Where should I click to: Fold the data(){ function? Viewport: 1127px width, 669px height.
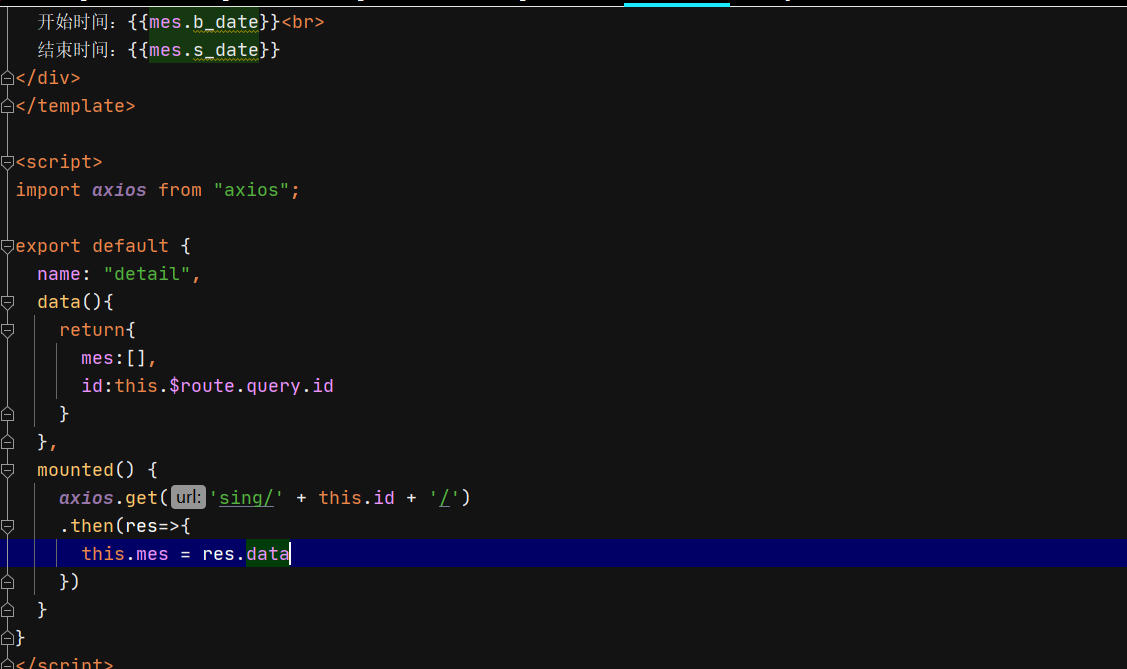click(x=7, y=303)
